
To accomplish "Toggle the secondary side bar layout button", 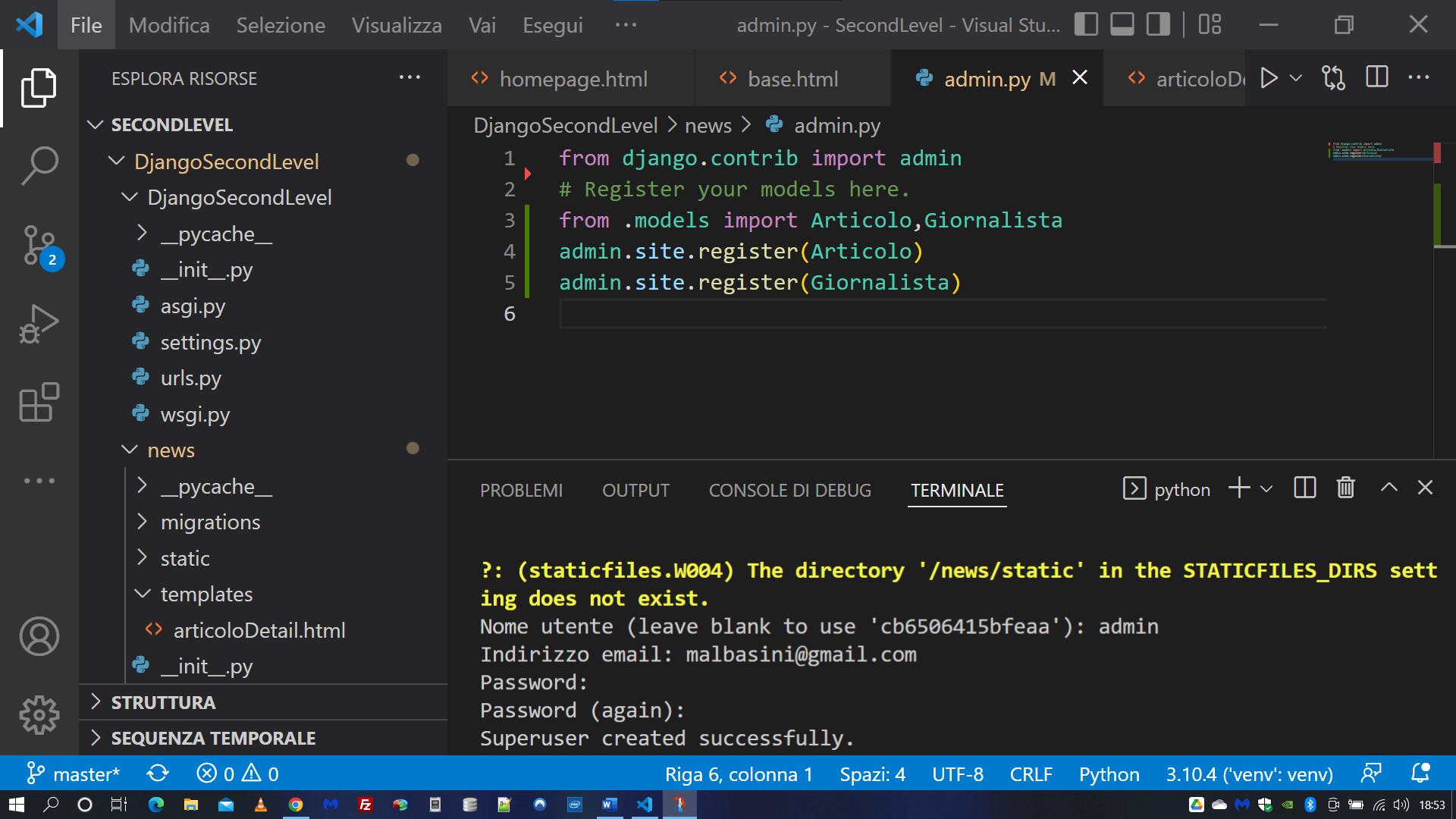I will [x=1158, y=24].
